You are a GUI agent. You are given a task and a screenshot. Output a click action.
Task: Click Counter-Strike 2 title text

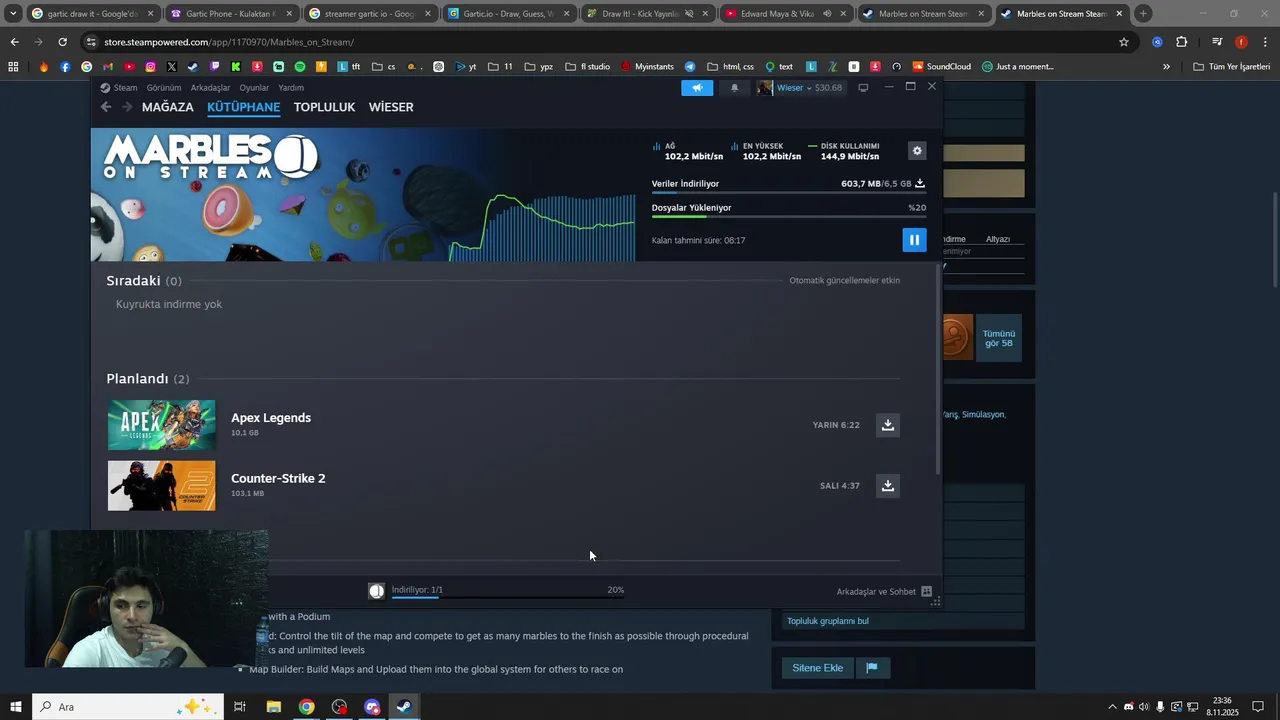278,479
